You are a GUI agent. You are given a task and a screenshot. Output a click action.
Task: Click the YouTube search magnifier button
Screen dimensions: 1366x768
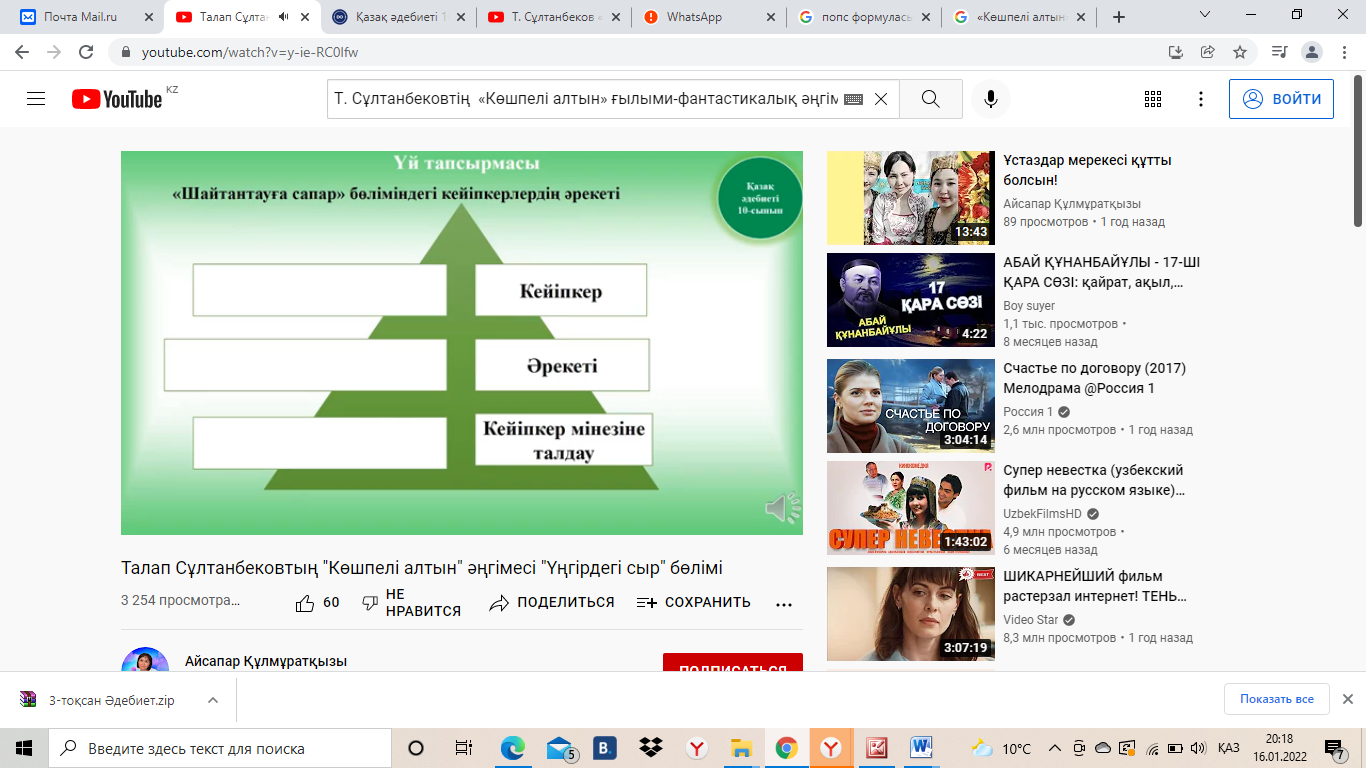pos(931,99)
